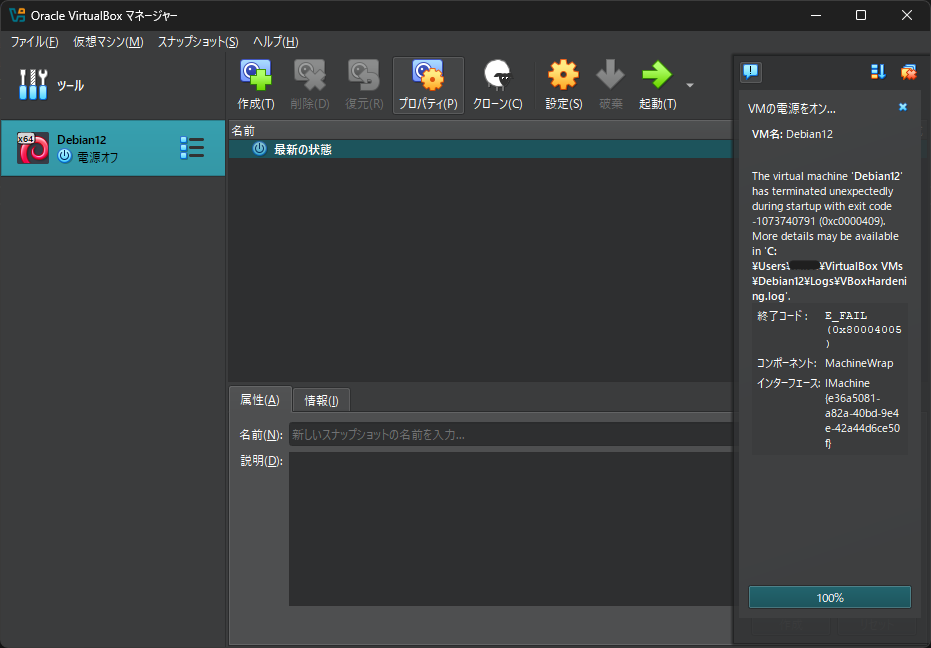The image size is (931, 648).
Task: Click the 電源オフ state label of Debian12
Action: (x=98, y=157)
